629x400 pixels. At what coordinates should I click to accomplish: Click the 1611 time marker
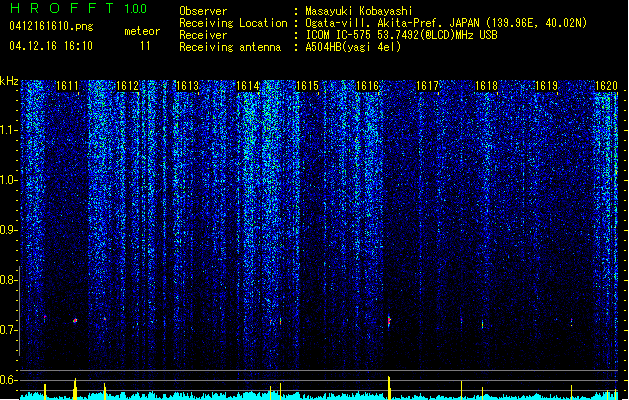point(67,85)
